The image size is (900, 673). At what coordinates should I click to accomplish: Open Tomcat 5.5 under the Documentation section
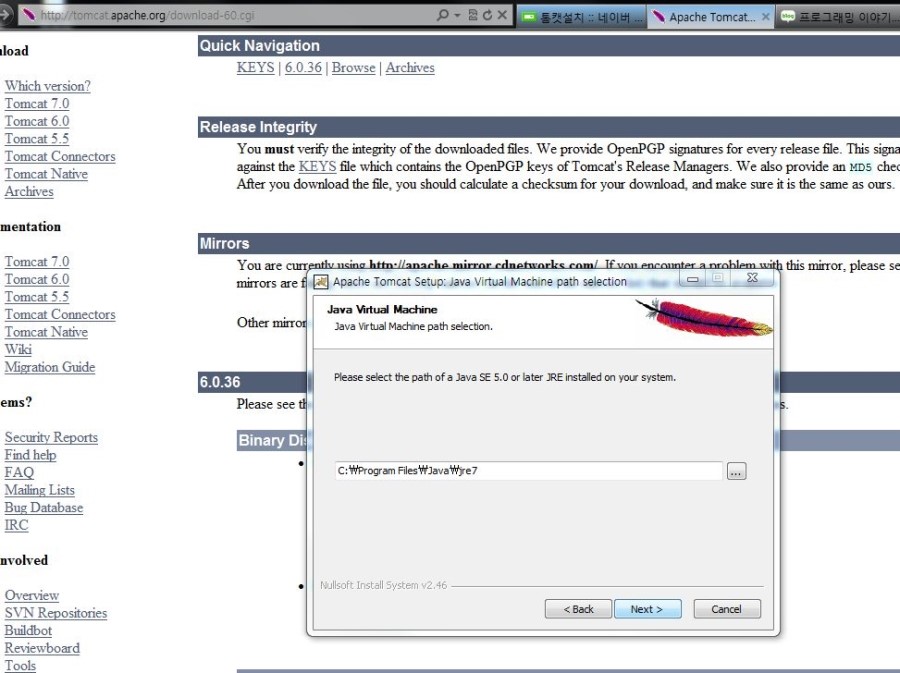pyautogui.click(x=37, y=297)
